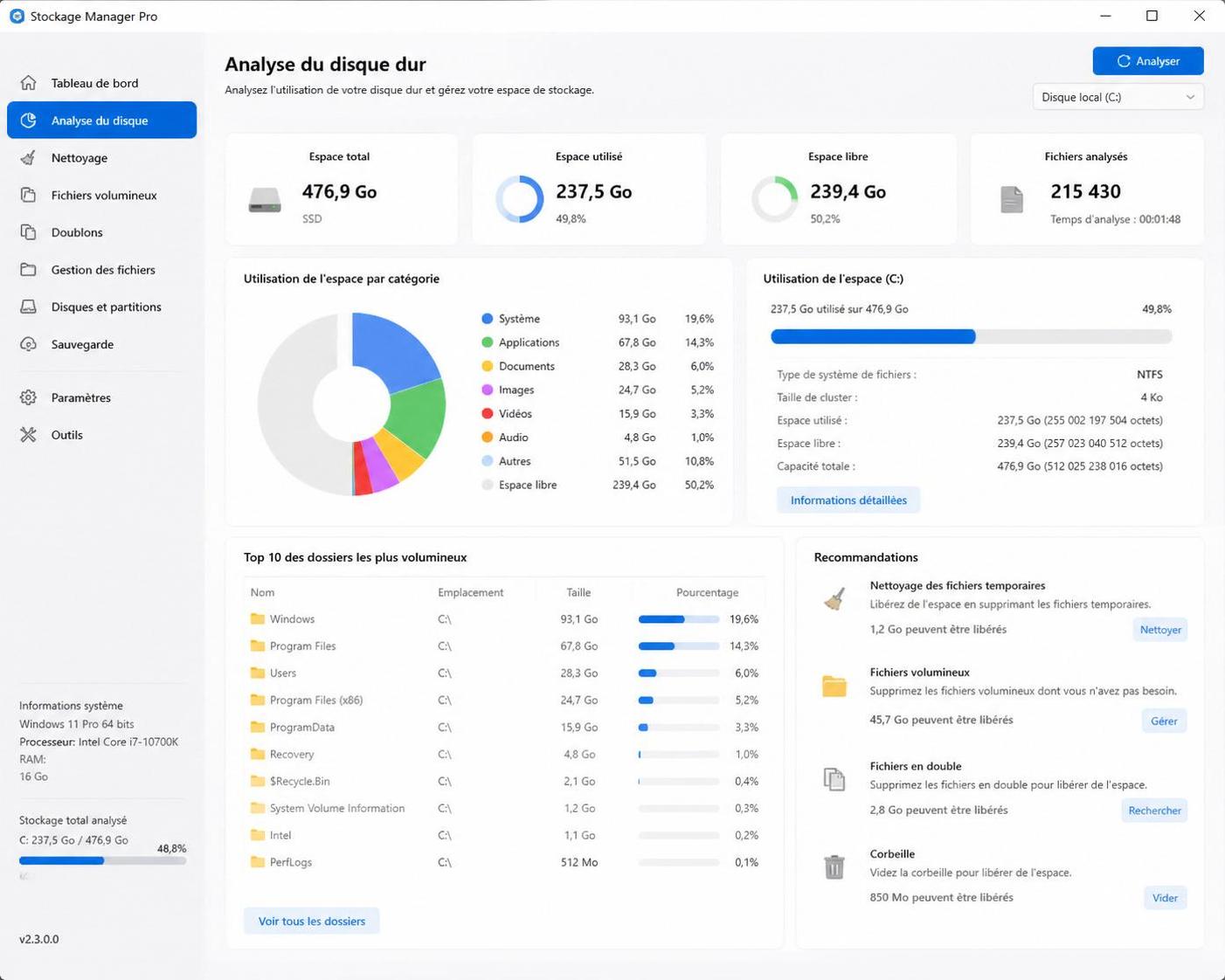The image size is (1225, 980).
Task: Click Voir tous les dossiers button
Action: click(x=312, y=921)
